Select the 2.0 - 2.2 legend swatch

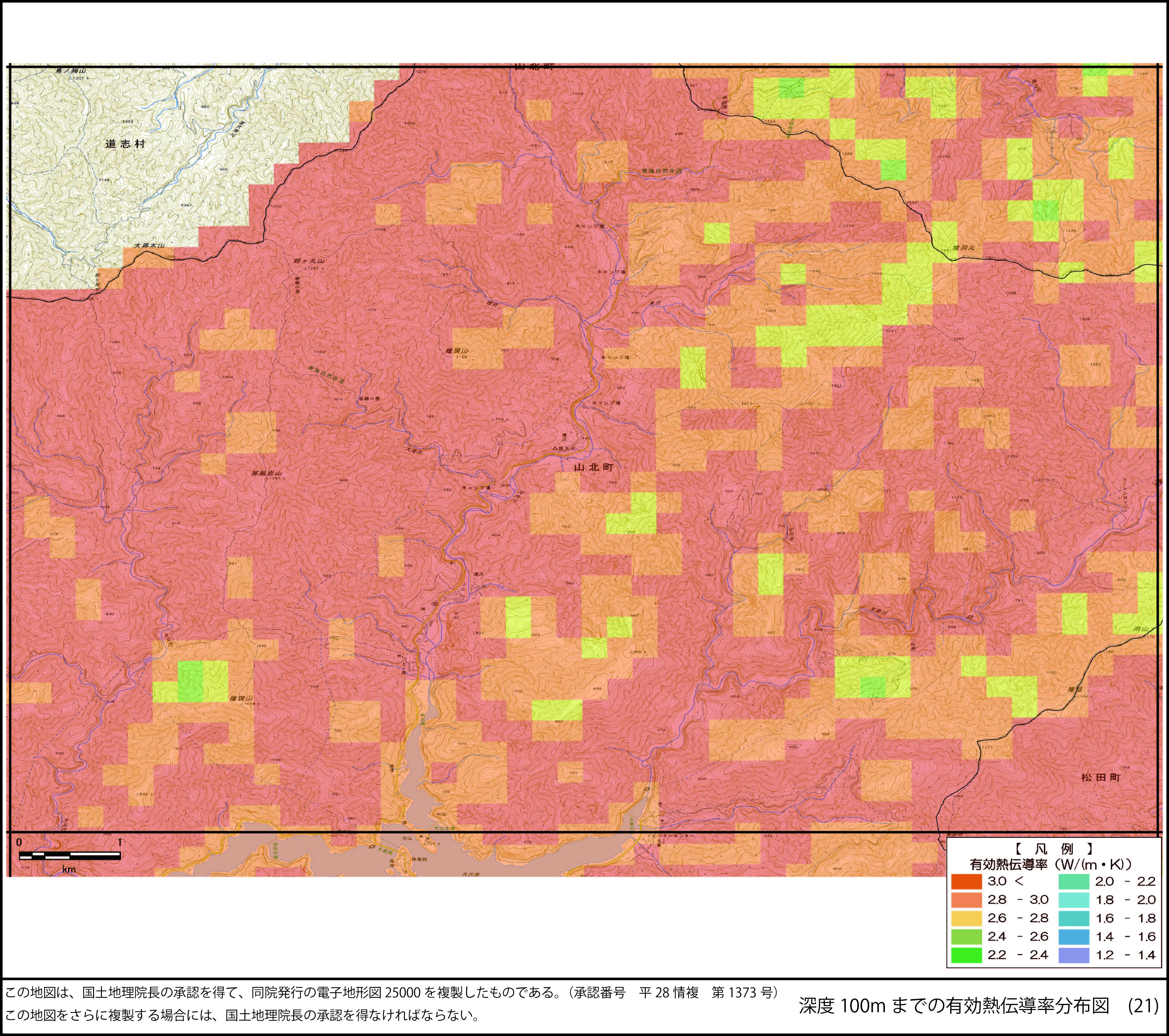coord(1073,882)
